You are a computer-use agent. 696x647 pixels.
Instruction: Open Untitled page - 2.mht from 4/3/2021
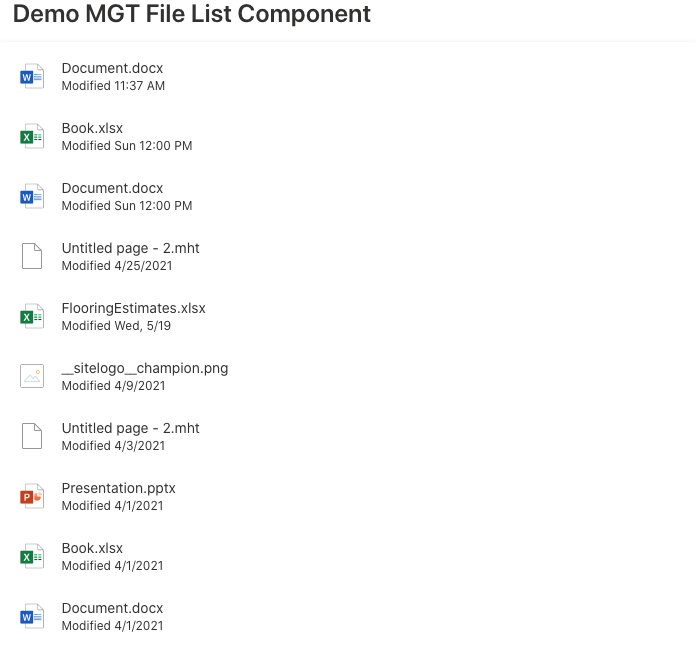tap(130, 428)
